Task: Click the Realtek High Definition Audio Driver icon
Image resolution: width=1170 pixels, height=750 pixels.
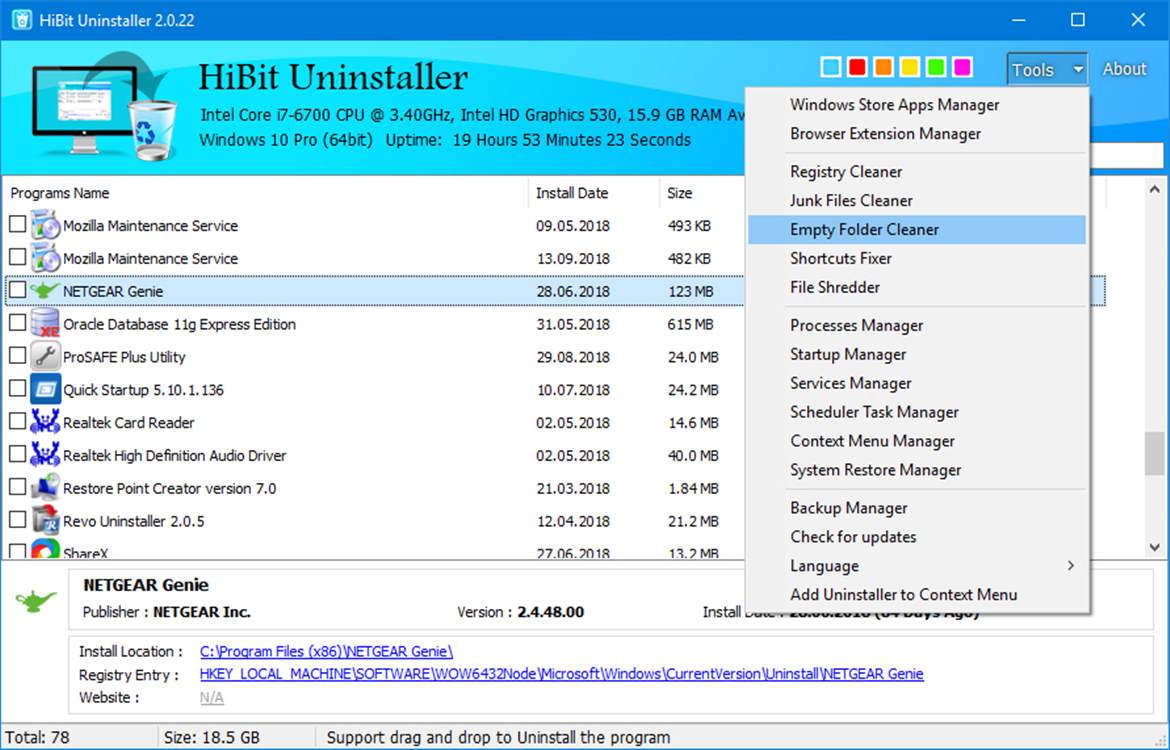Action: [x=45, y=454]
